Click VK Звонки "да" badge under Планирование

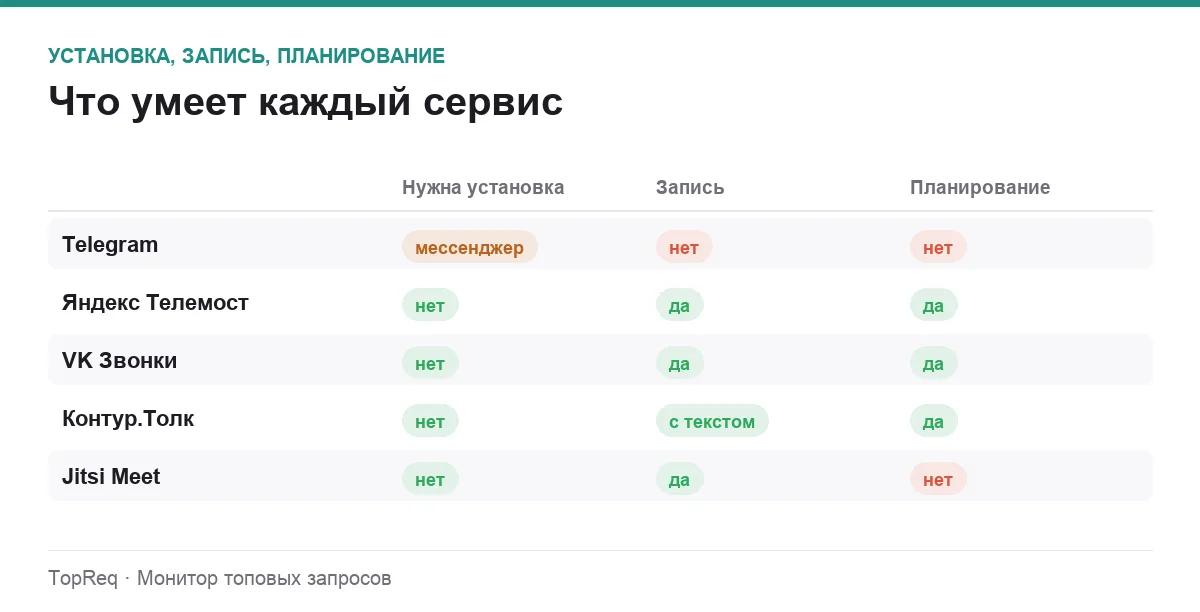tap(934, 363)
